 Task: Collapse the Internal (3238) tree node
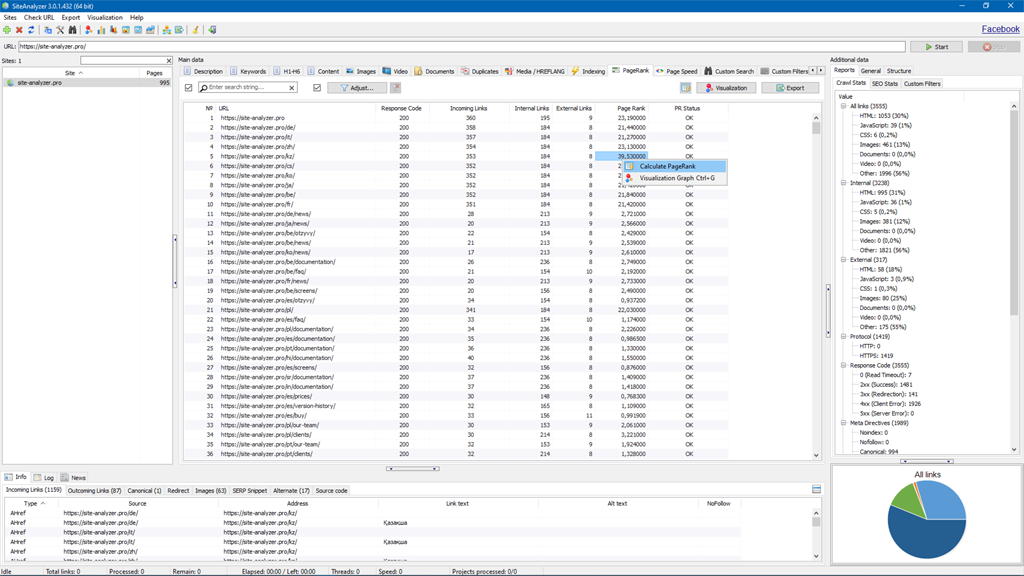[x=843, y=183]
